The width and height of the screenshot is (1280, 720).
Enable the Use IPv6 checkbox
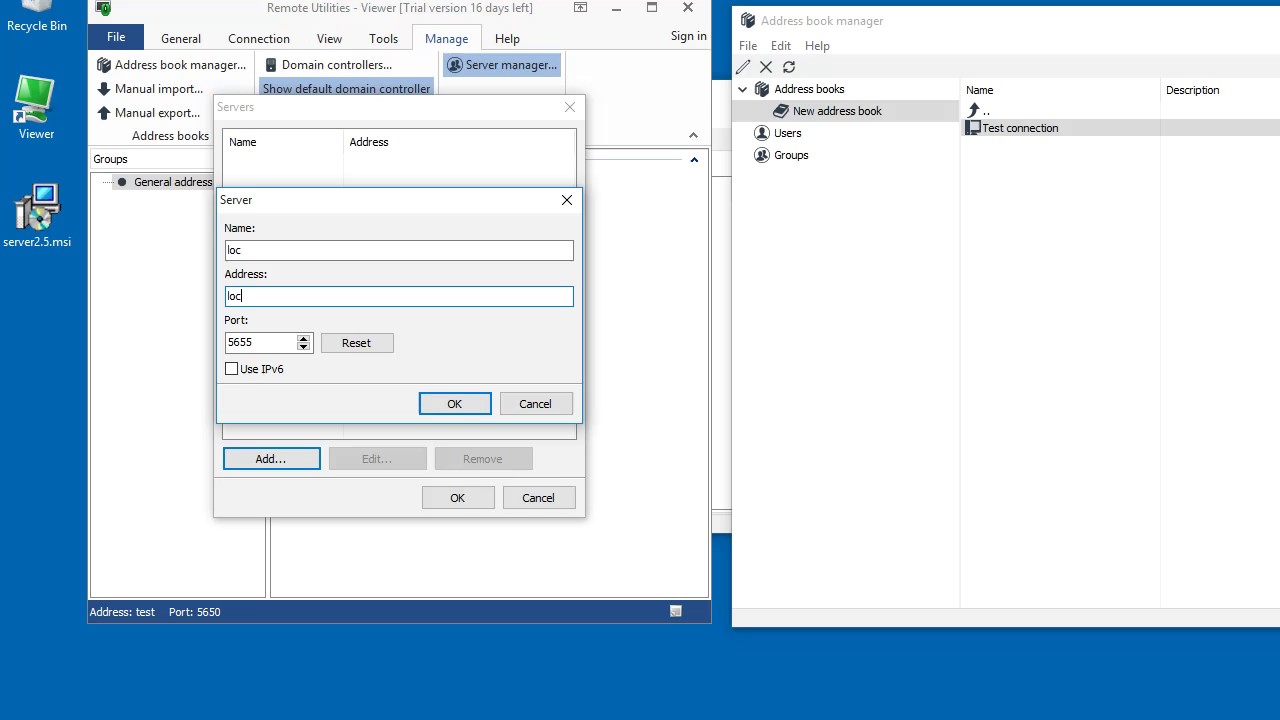232,369
